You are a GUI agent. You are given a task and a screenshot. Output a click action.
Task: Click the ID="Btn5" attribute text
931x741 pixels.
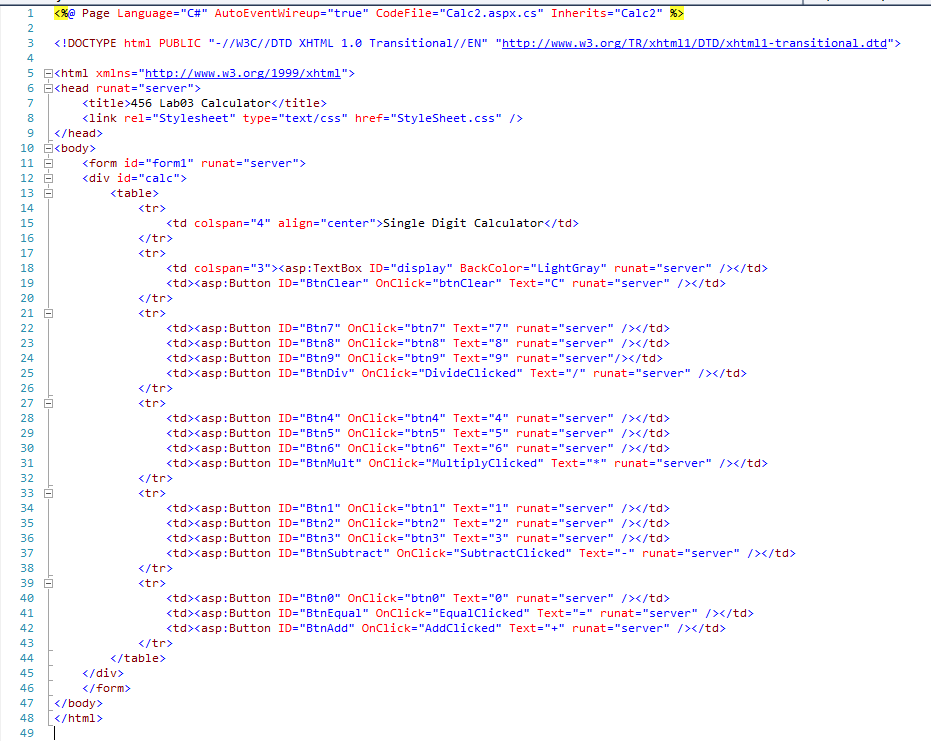[x=309, y=433]
